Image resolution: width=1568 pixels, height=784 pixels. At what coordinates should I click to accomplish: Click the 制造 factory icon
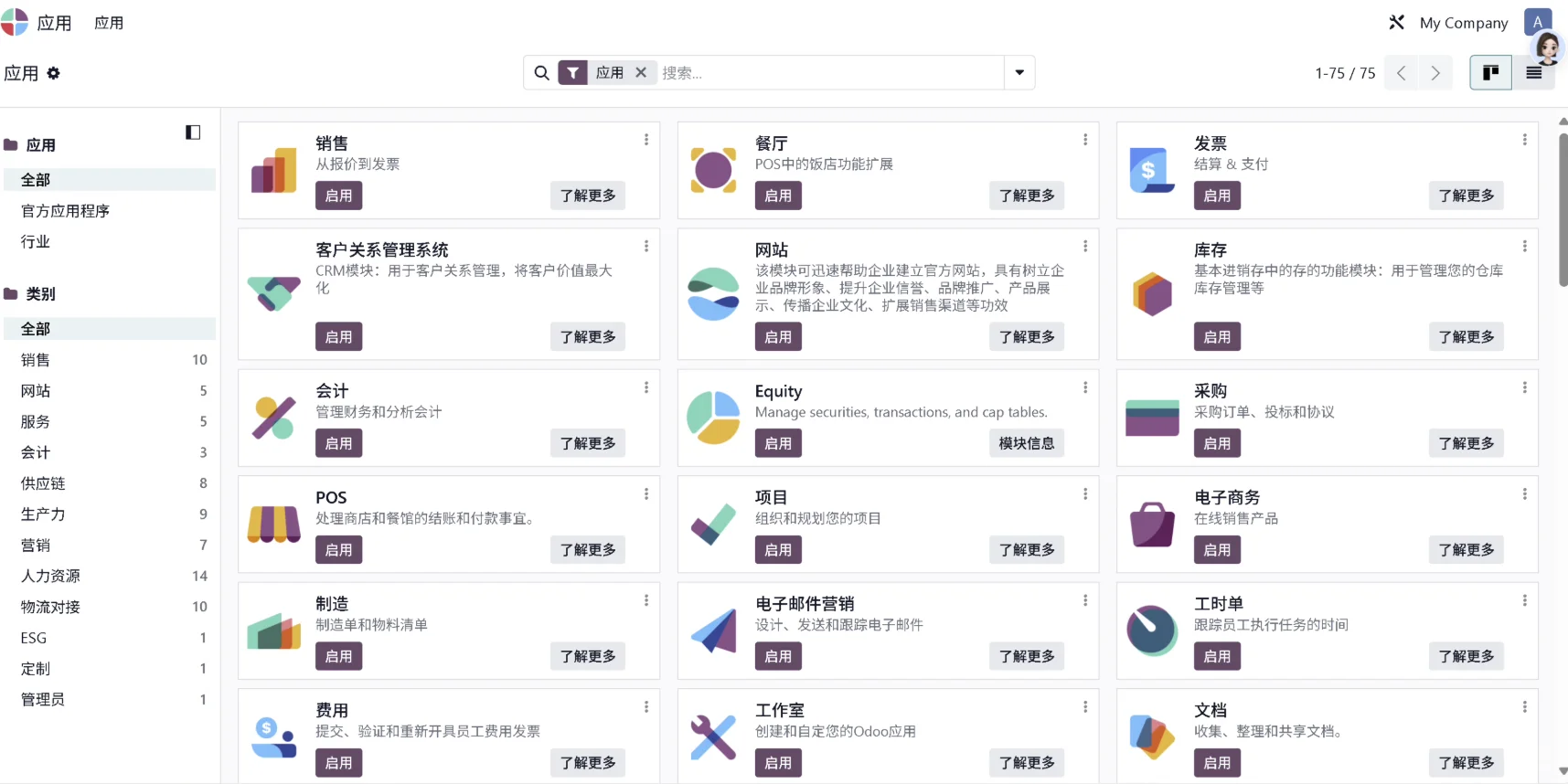point(274,630)
